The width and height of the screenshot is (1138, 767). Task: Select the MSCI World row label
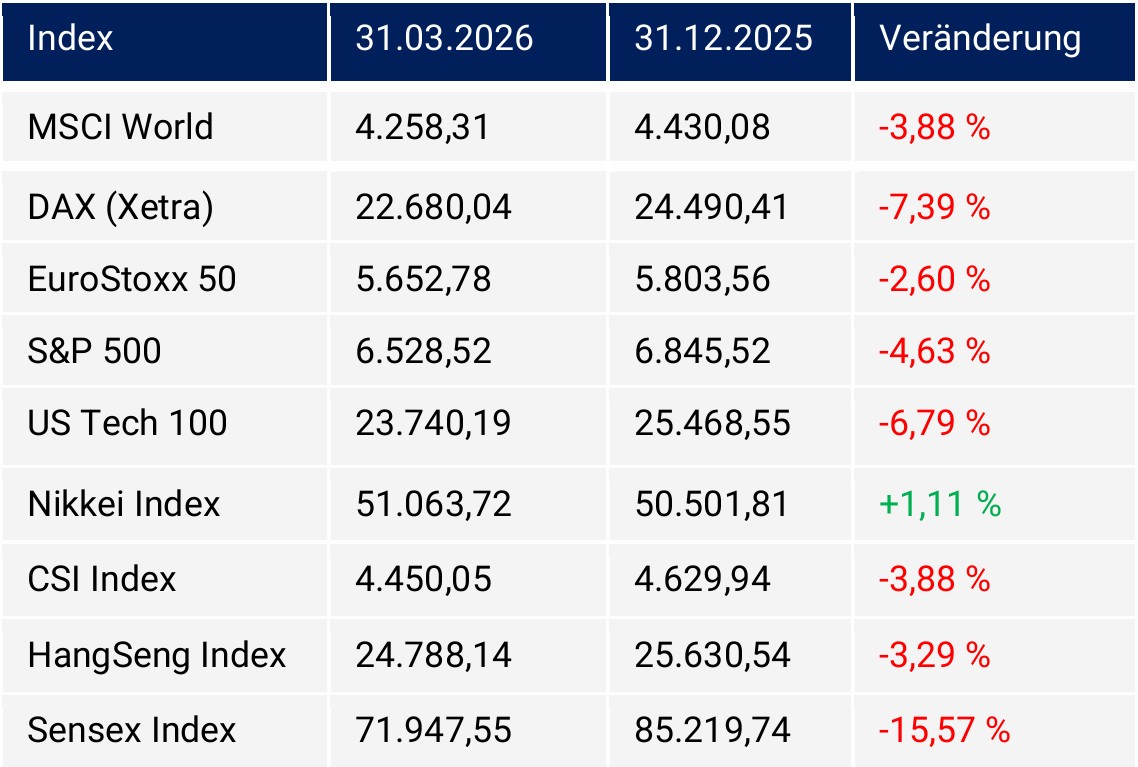[120, 128]
